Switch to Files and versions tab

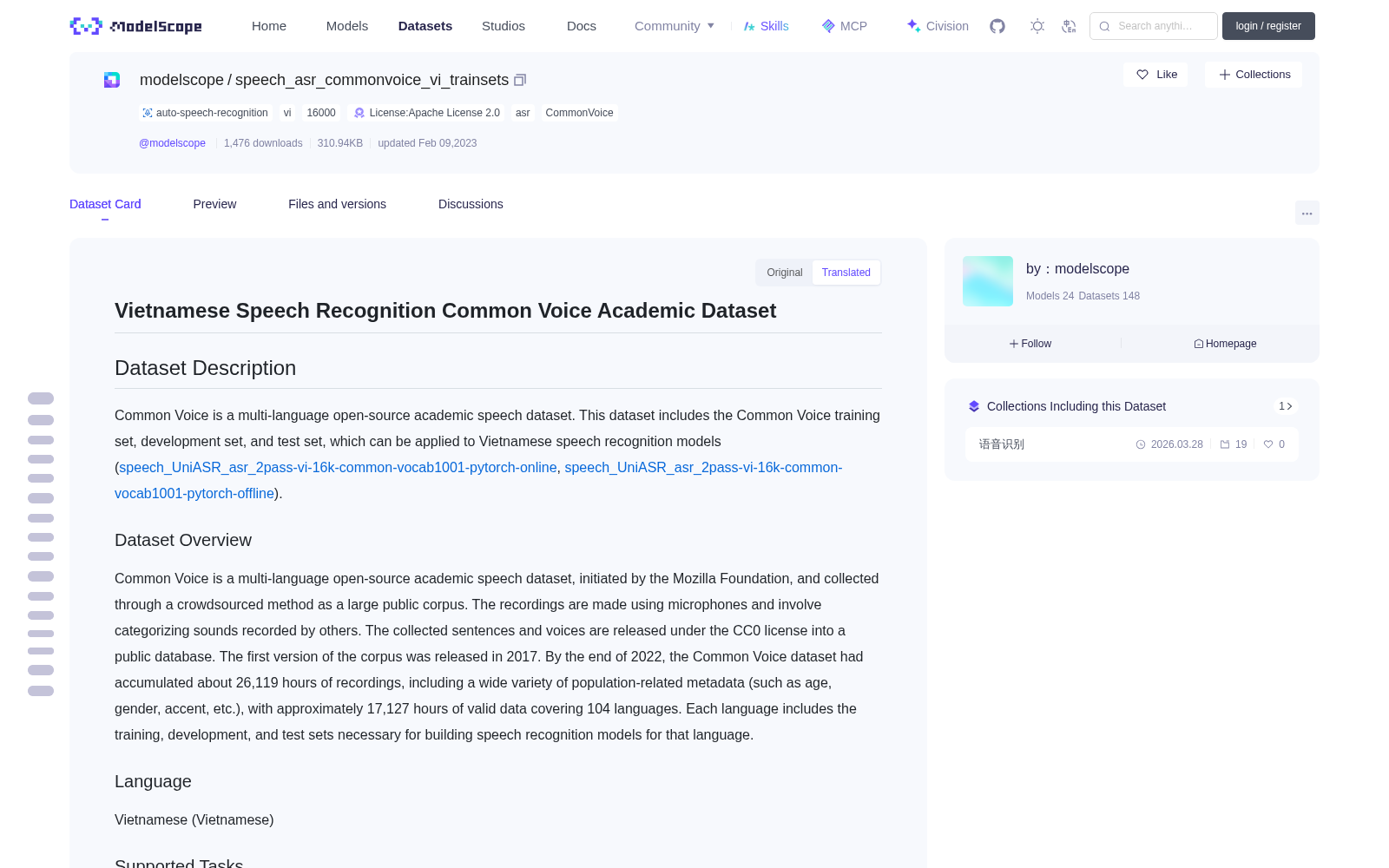click(x=337, y=204)
